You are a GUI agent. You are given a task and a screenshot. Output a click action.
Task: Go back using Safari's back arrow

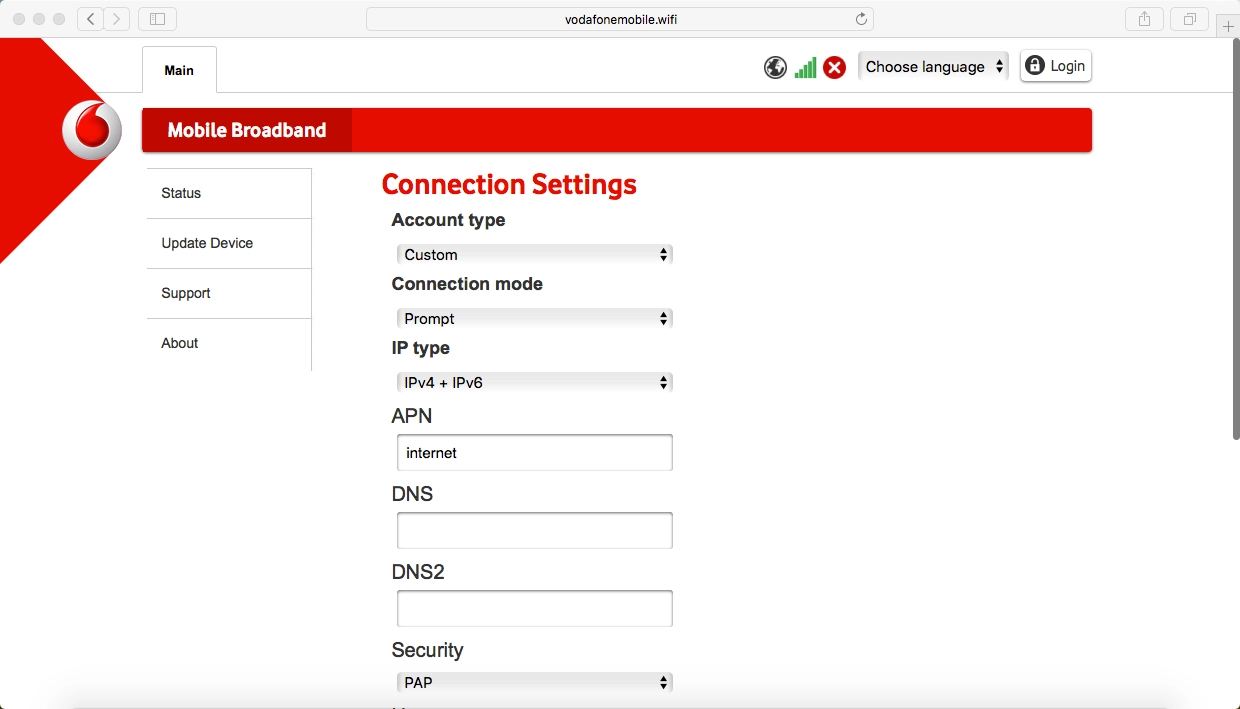(x=91, y=19)
